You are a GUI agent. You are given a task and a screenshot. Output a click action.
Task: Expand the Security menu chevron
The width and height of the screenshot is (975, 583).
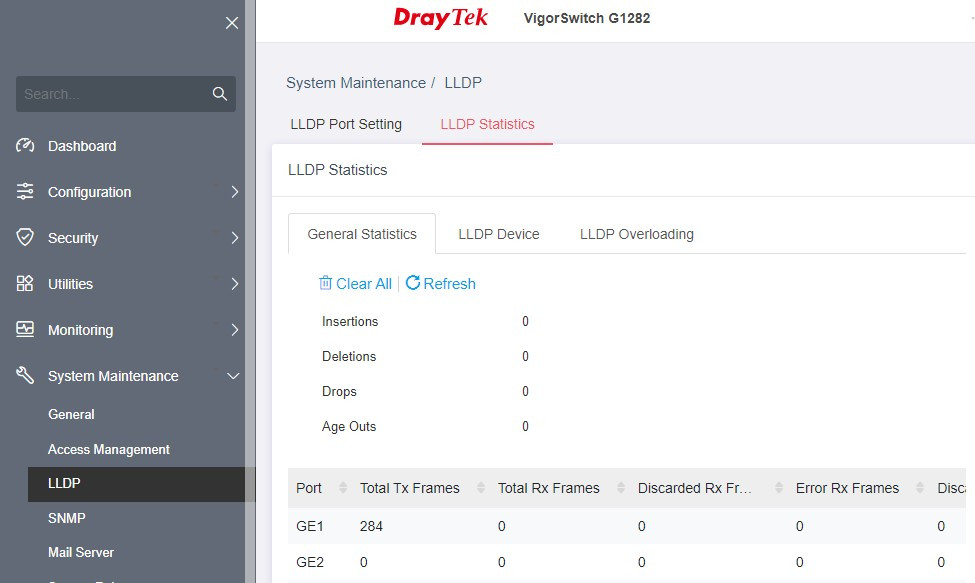coord(234,237)
